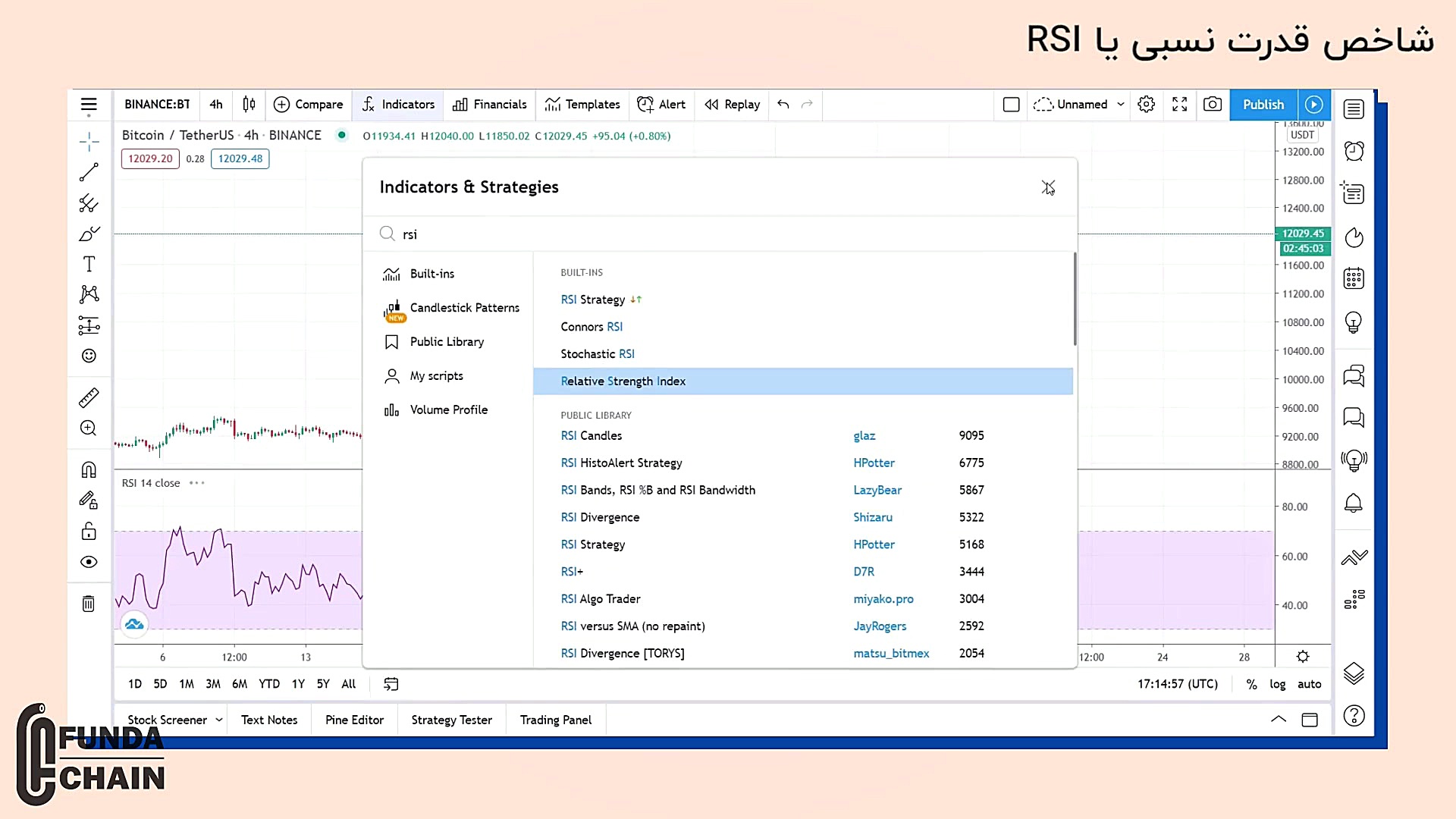Toggle log scale mode
This screenshot has height=819, width=1456.
click(1278, 684)
